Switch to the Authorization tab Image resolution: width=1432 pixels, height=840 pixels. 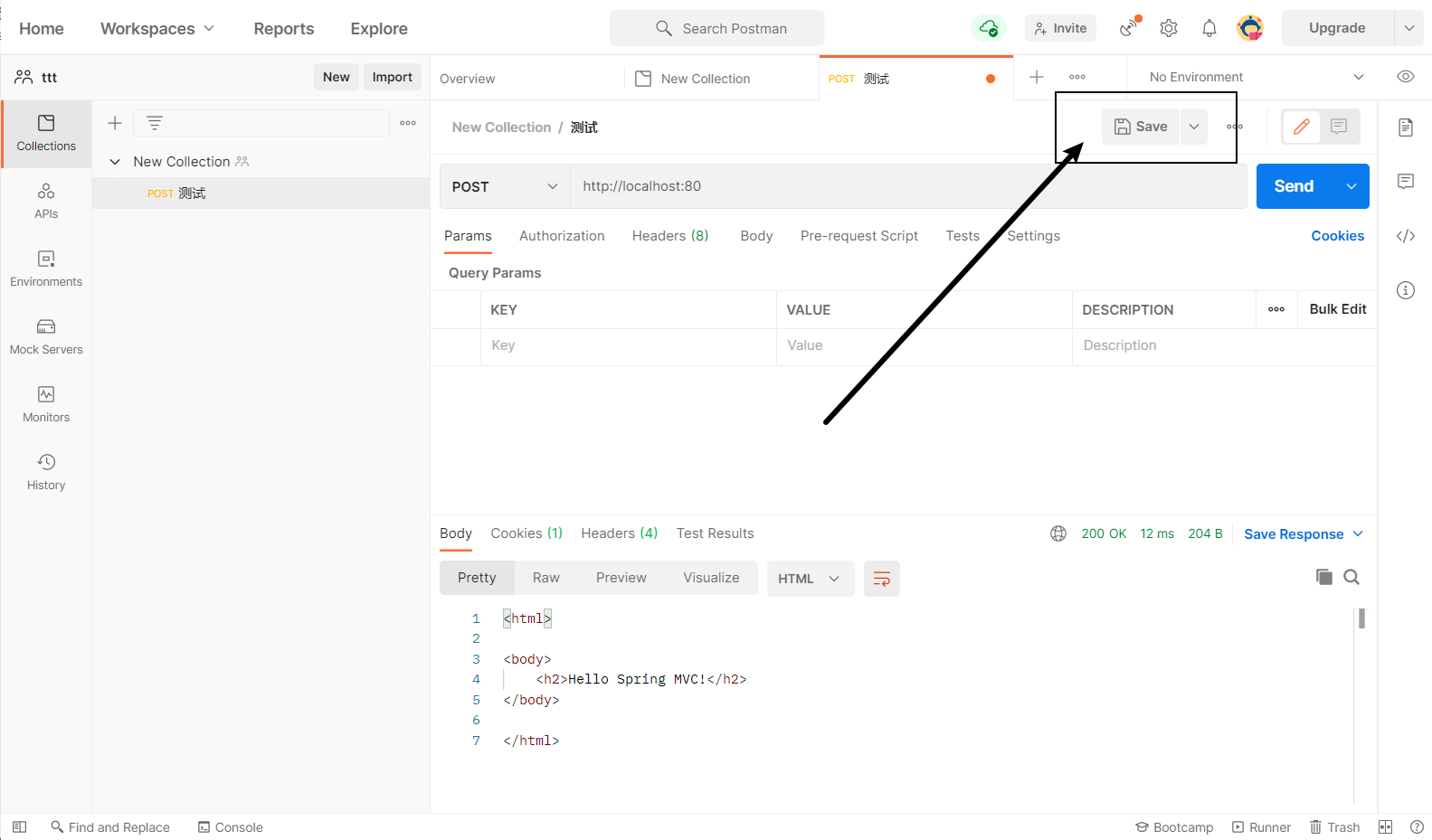coord(562,236)
